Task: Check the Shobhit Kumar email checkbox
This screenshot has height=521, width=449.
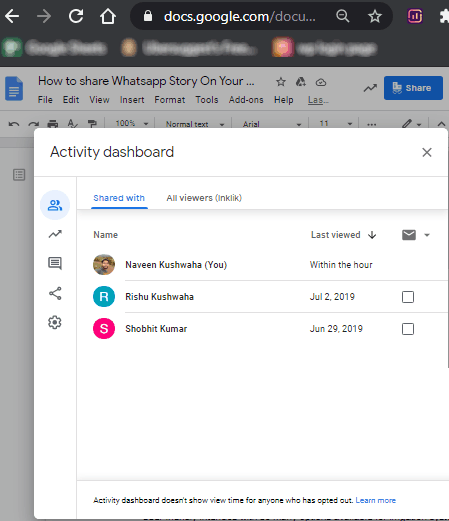Action: (408, 329)
